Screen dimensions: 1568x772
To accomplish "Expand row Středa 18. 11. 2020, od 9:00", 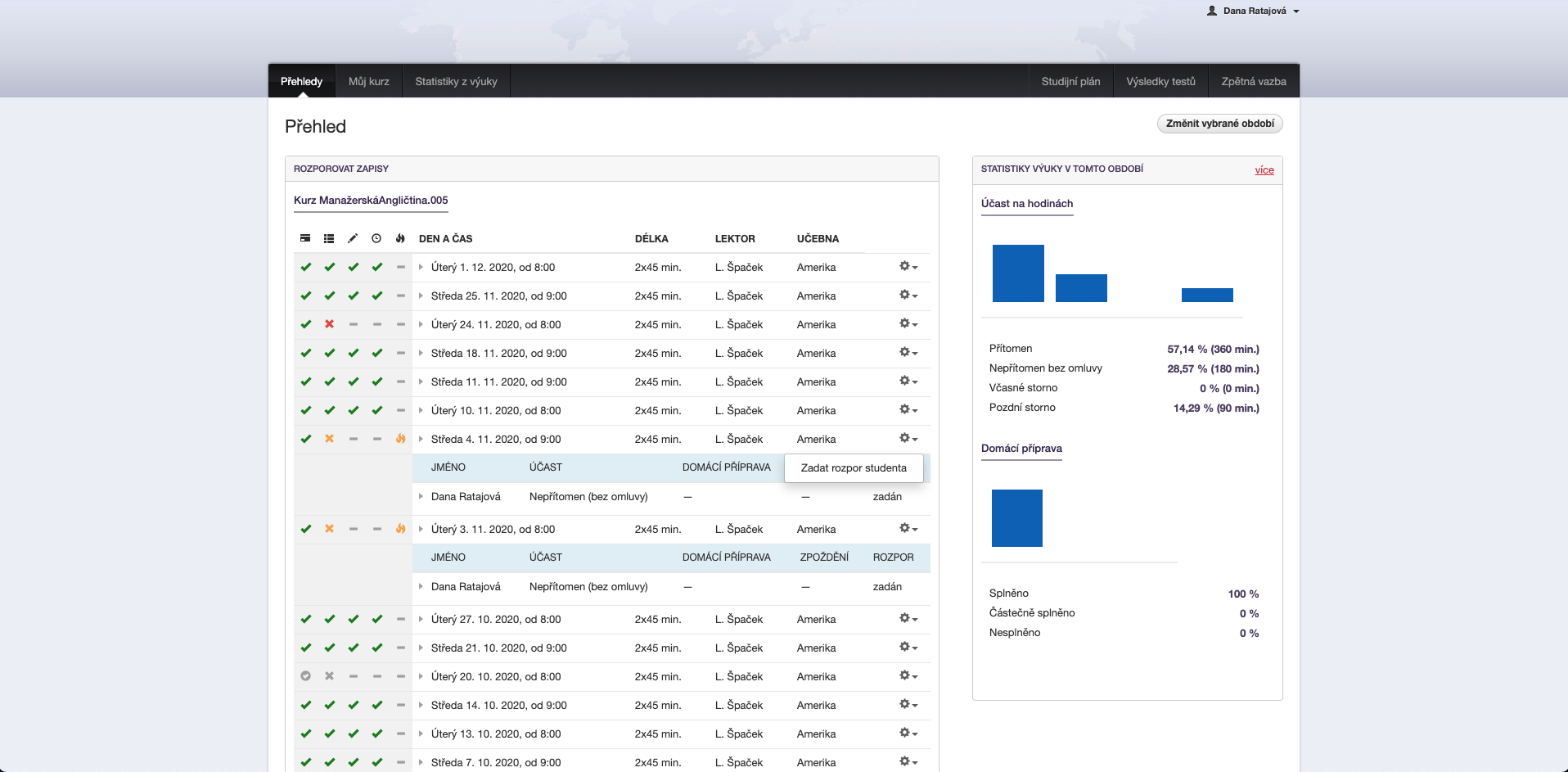I will point(421,353).
